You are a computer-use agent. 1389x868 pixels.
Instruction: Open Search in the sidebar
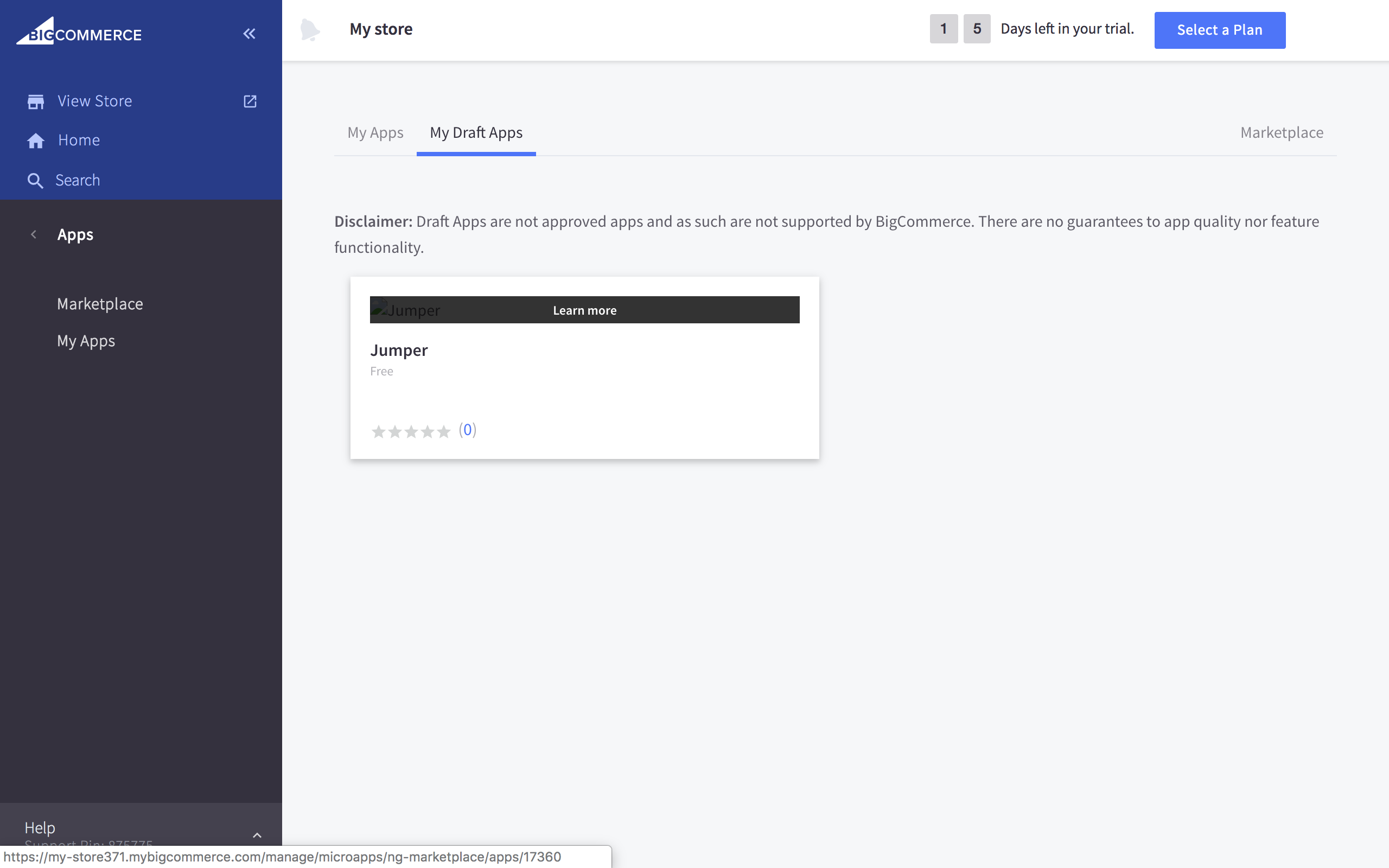coord(78,180)
